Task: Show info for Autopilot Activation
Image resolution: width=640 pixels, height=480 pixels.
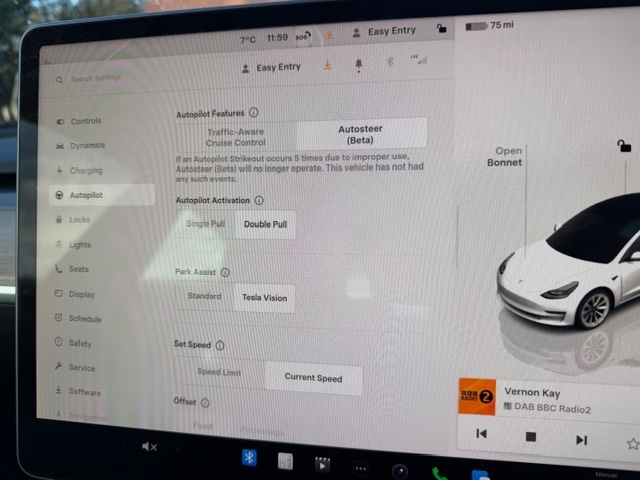Action: pos(259,200)
